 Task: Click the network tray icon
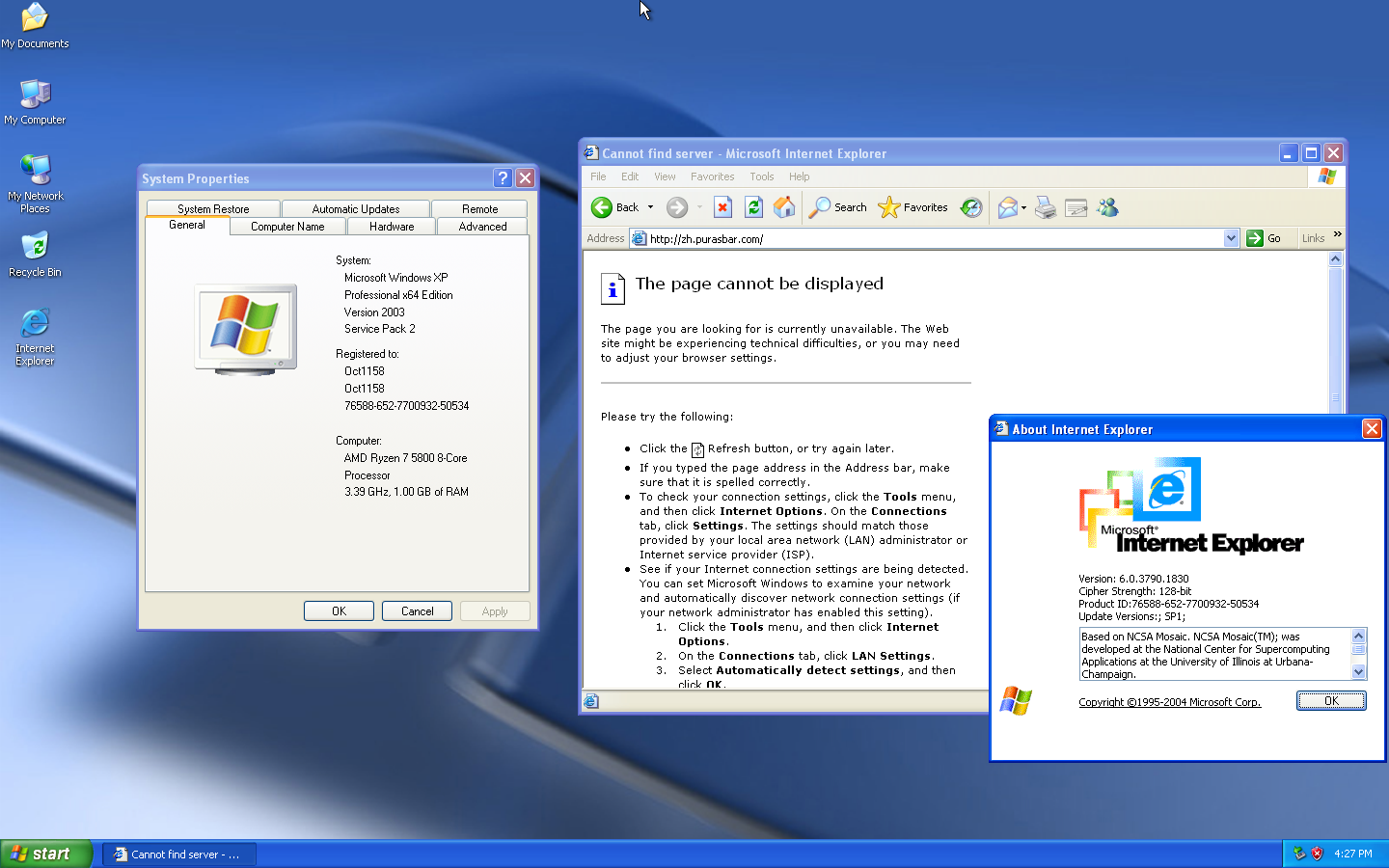click(1299, 854)
